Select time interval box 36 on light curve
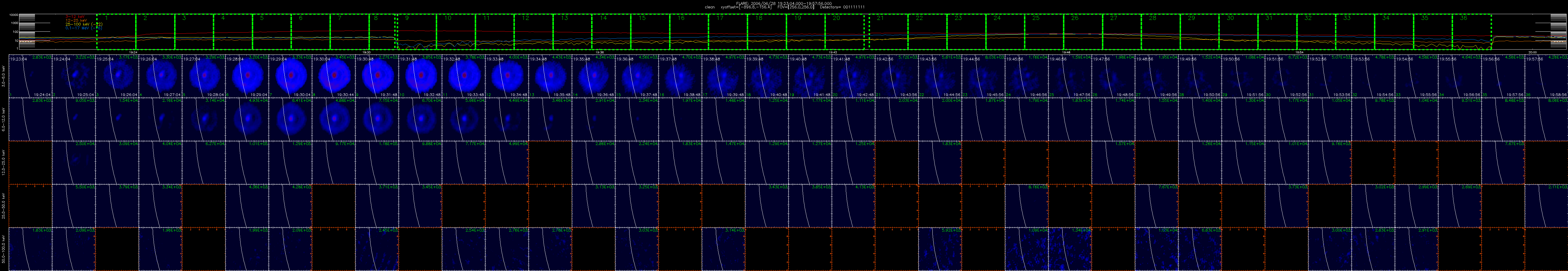This screenshot has width=1568, height=271. coord(1472,32)
